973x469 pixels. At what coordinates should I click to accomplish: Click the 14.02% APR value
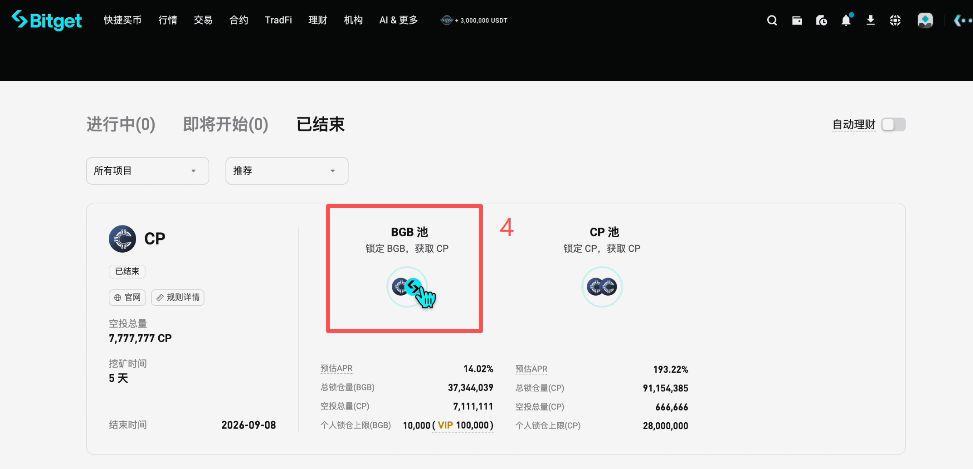point(478,369)
